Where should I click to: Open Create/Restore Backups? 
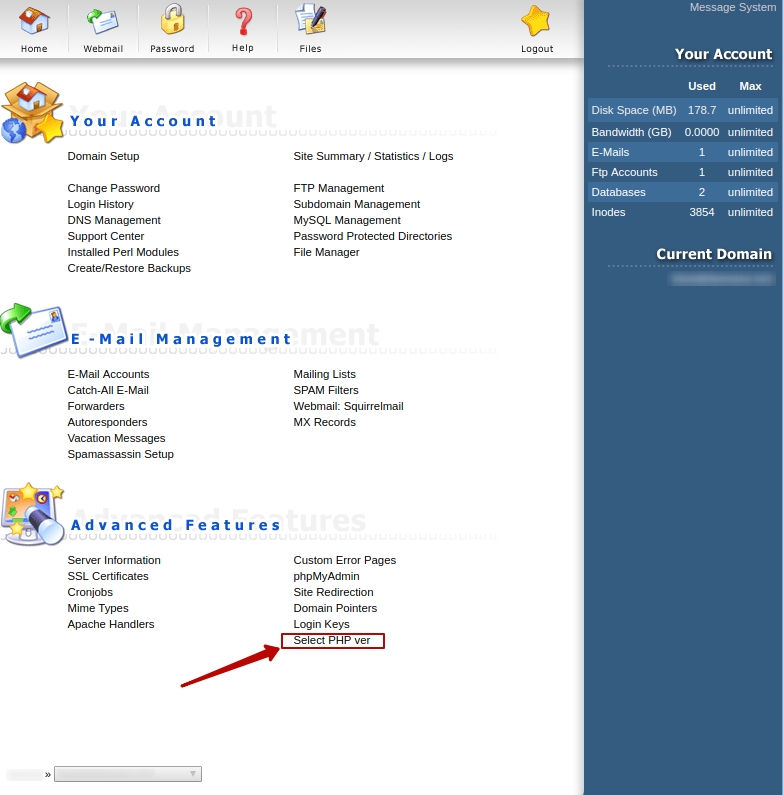coord(129,268)
